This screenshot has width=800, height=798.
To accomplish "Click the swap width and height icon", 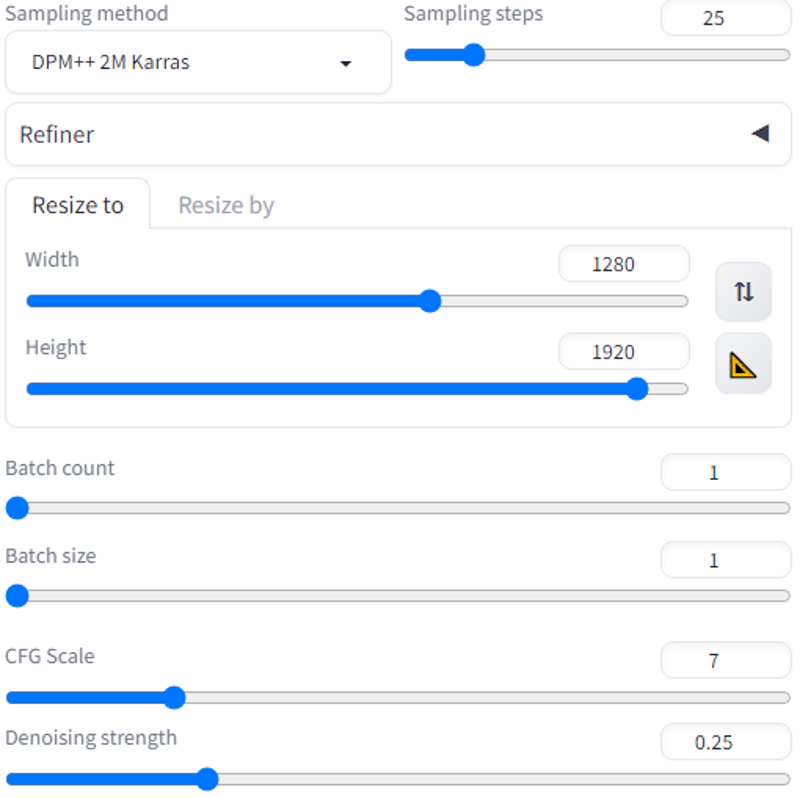I will coord(743,292).
